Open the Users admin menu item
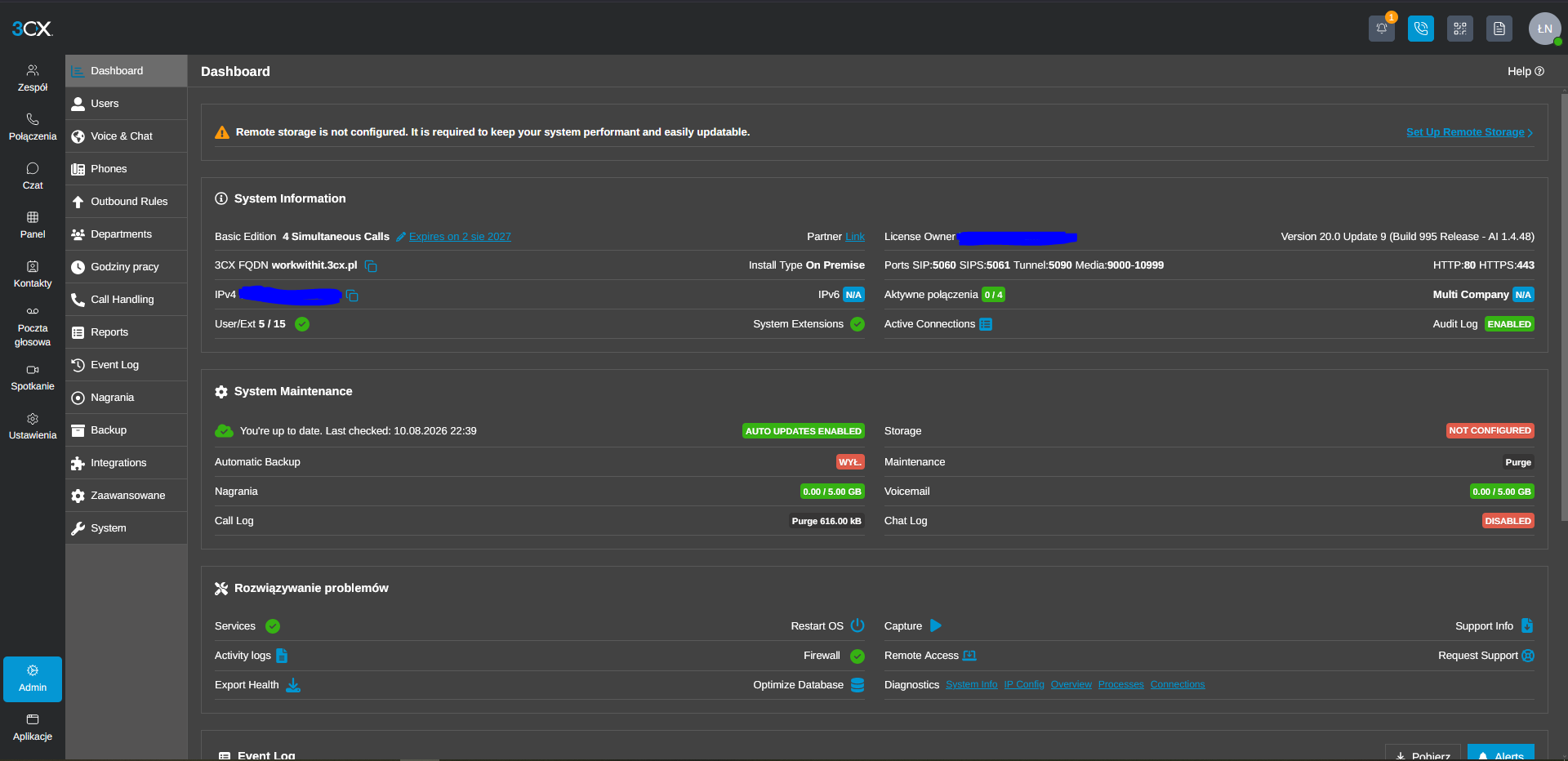 pos(127,104)
